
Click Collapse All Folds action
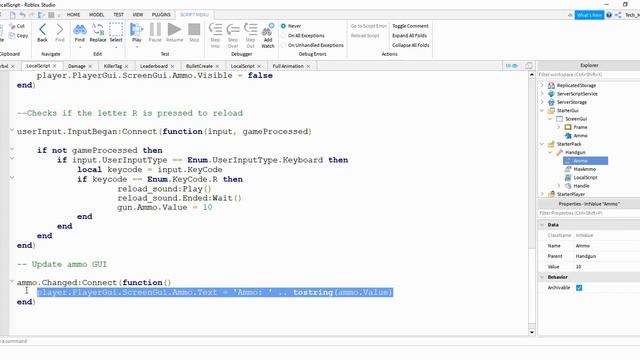[x=411, y=45]
